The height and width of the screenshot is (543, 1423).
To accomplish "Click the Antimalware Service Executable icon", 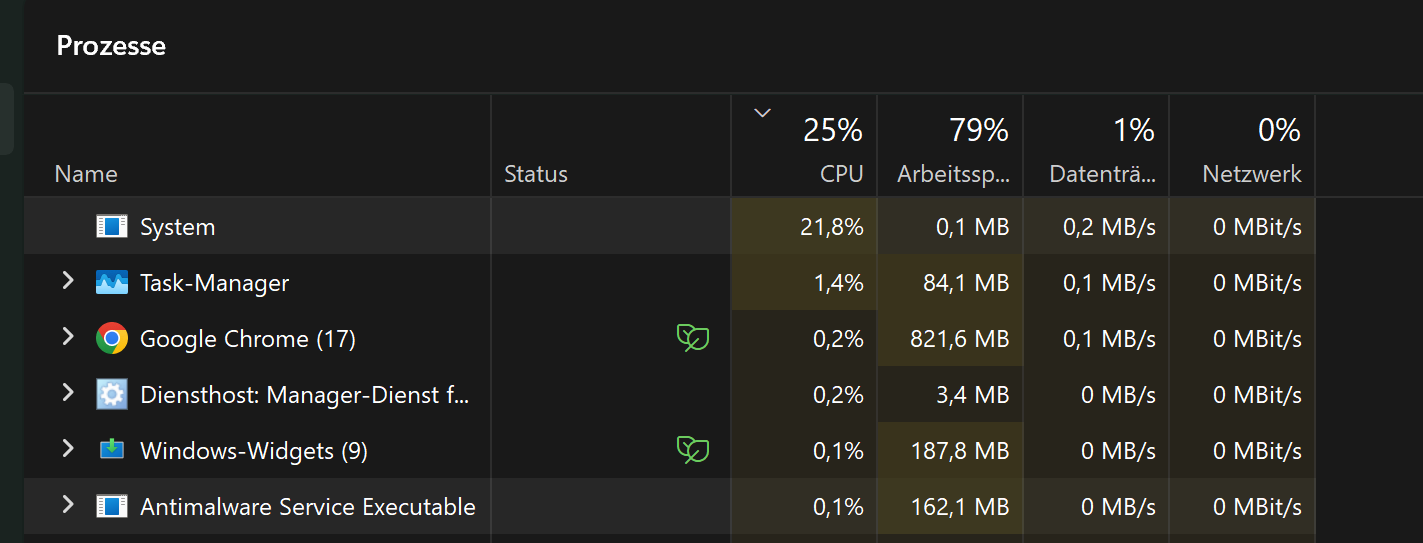I will (x=112, y=506).
